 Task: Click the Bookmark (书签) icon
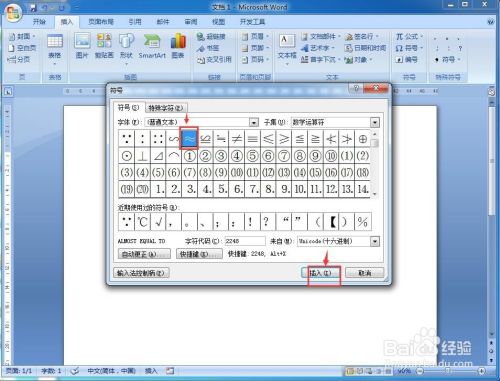pos(208,48)
